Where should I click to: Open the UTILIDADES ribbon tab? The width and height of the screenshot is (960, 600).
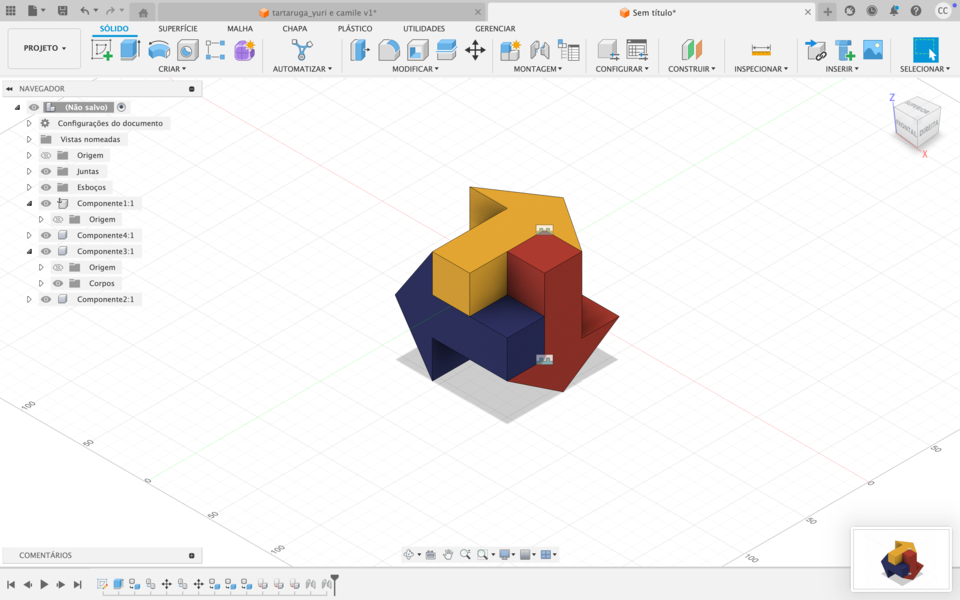tap(423, 28)
